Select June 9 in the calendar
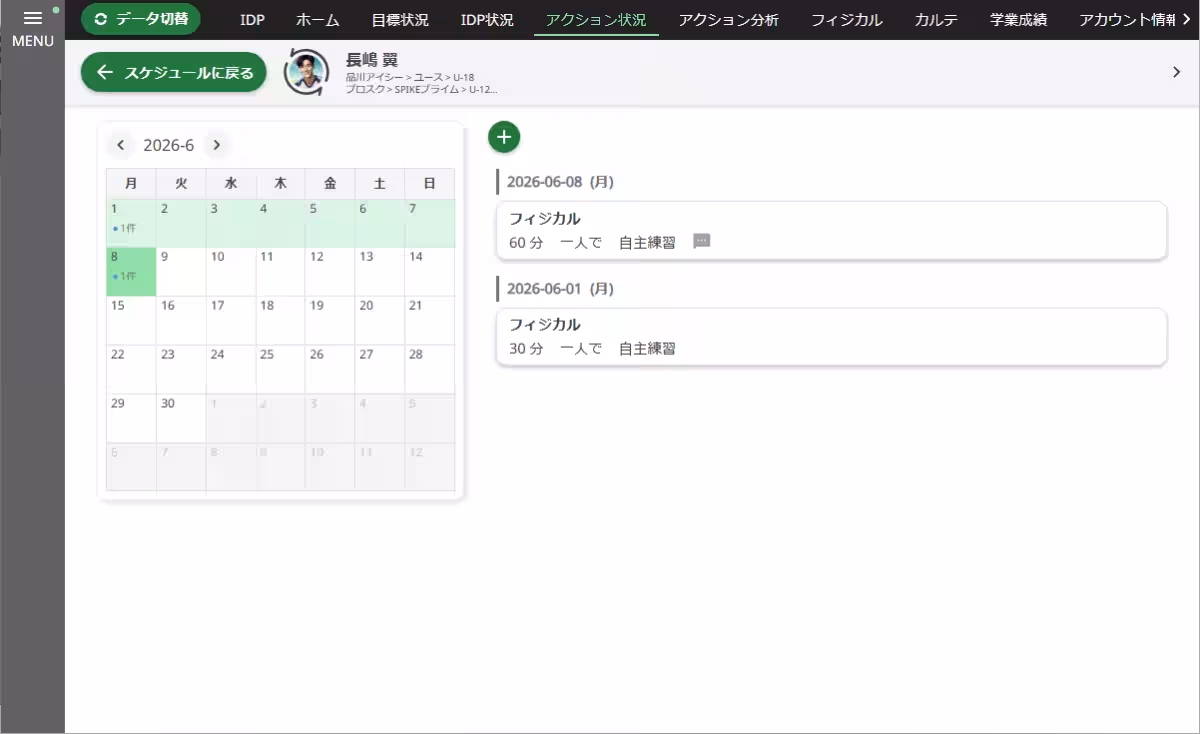The width and height of the screenshot is (1200, 734). pos(181,272)
